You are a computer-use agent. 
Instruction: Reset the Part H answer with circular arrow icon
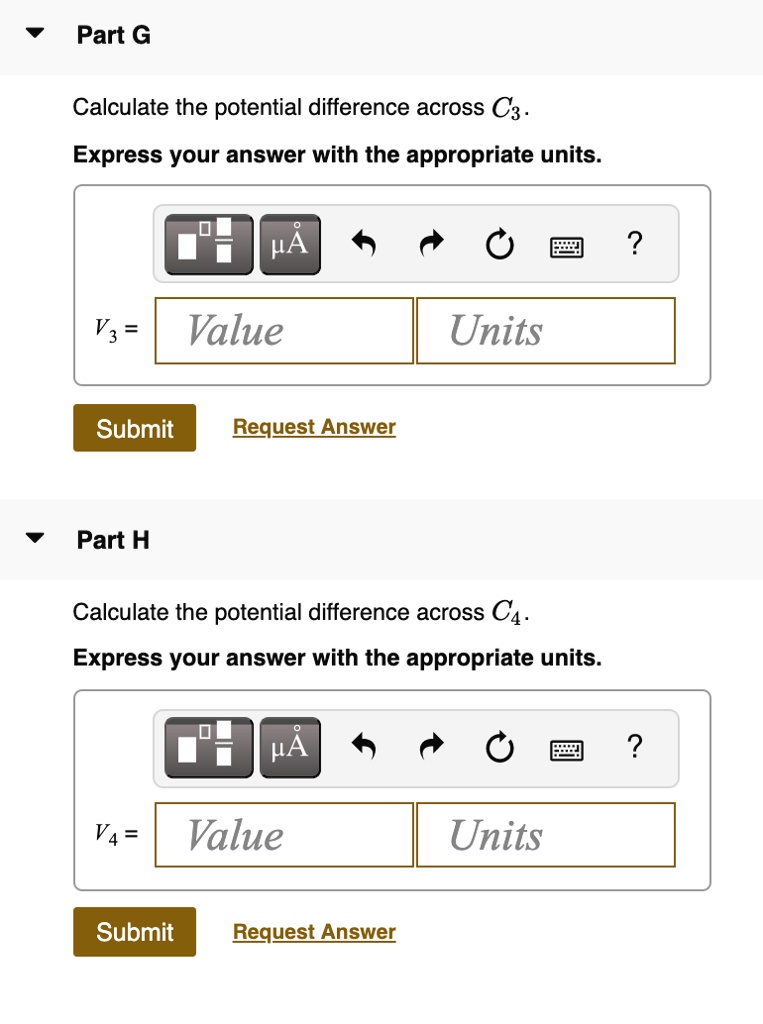pyautogui.click(x=499, y=748)
